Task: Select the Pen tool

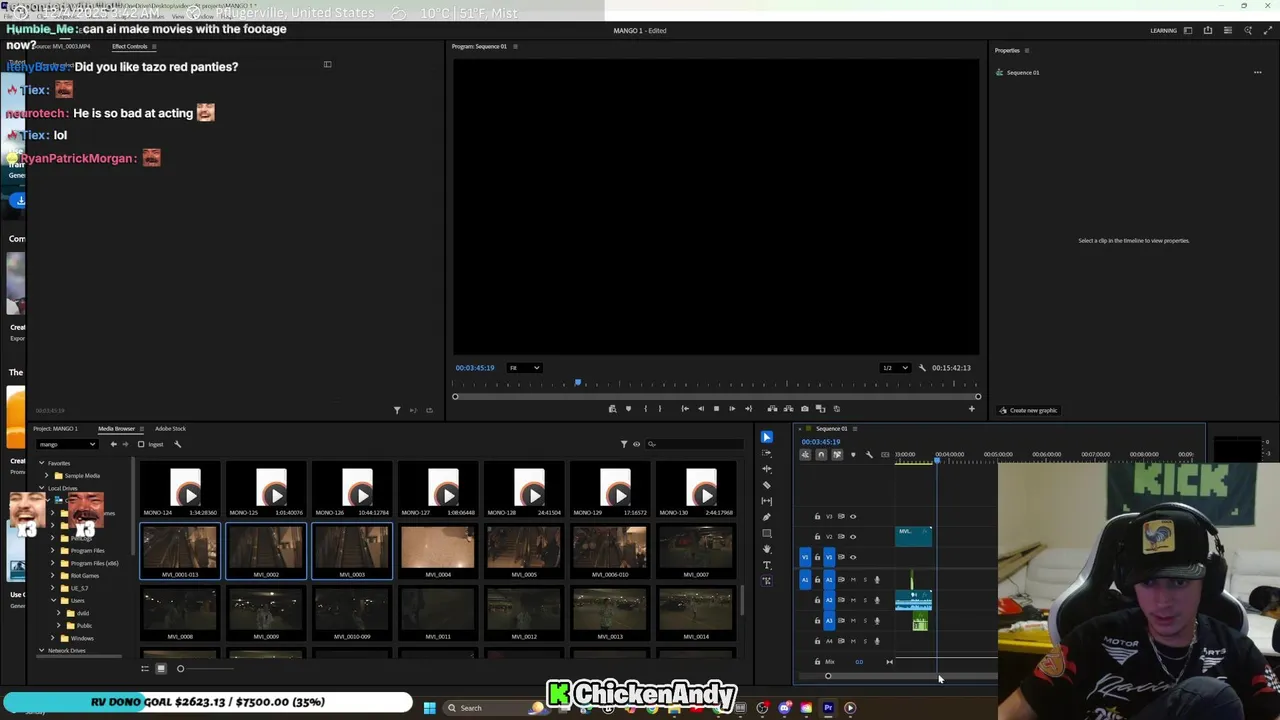Action: tap(767, 517)
